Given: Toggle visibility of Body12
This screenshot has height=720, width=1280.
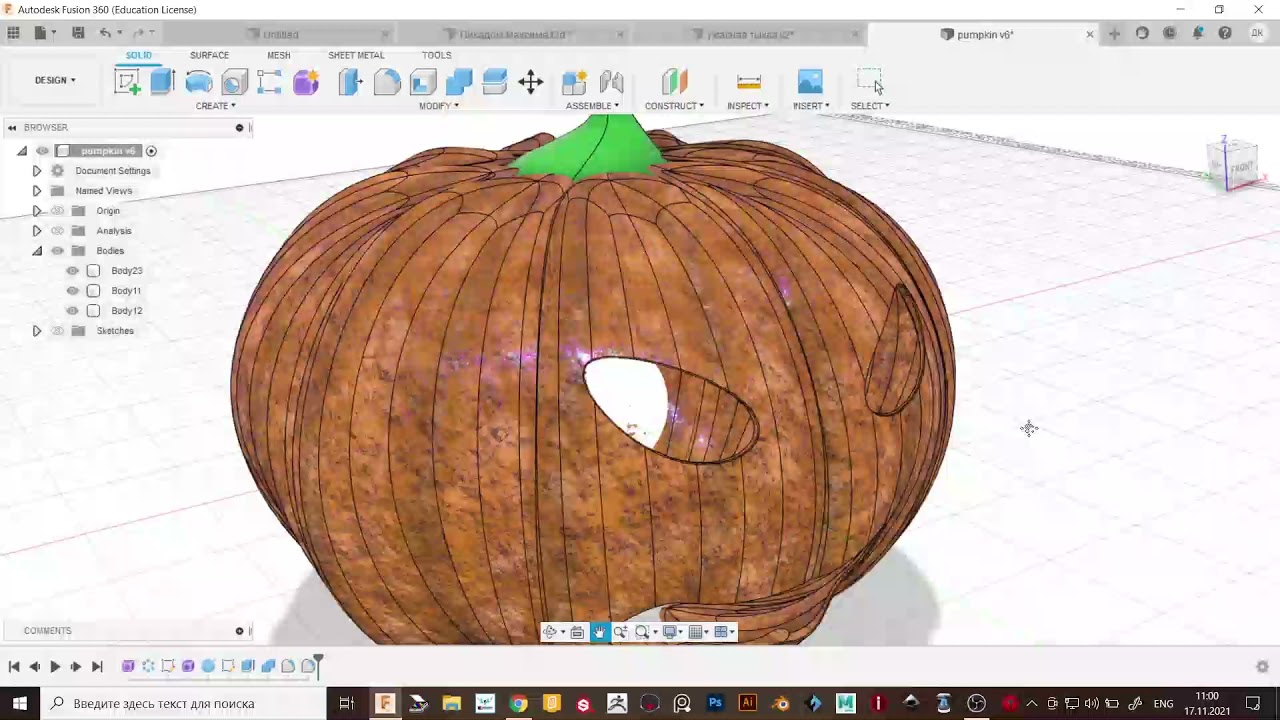Looking at the screenshot, I should (x=72, y=311).
